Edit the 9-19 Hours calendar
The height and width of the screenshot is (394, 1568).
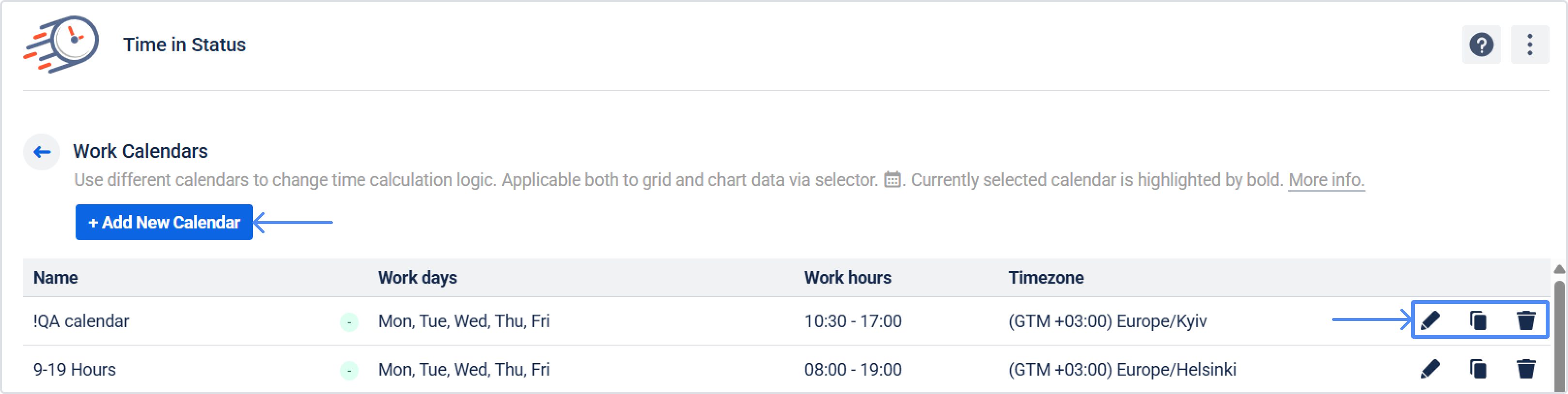(1430, 369)
